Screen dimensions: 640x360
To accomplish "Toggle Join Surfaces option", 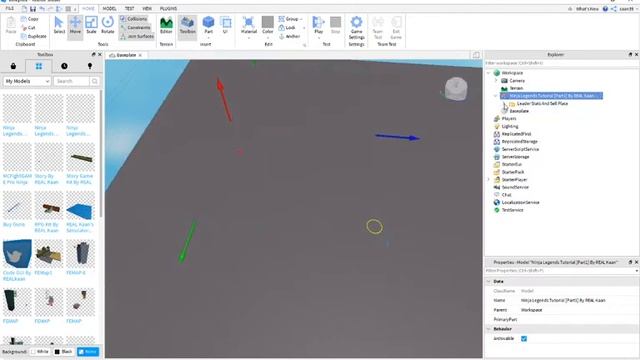I will [137, 36].
